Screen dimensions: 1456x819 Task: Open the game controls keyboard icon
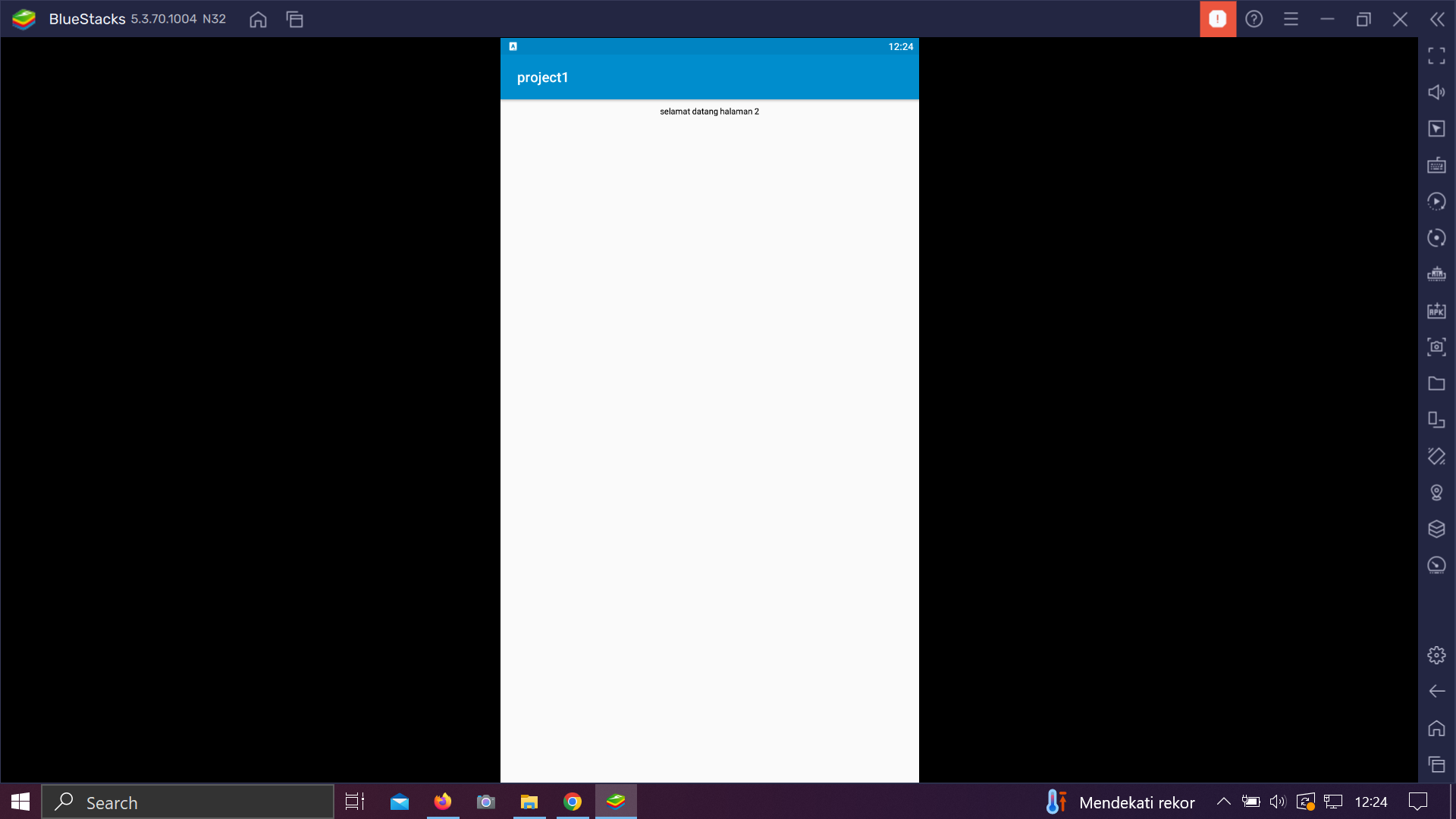(x=1436, y=165)
